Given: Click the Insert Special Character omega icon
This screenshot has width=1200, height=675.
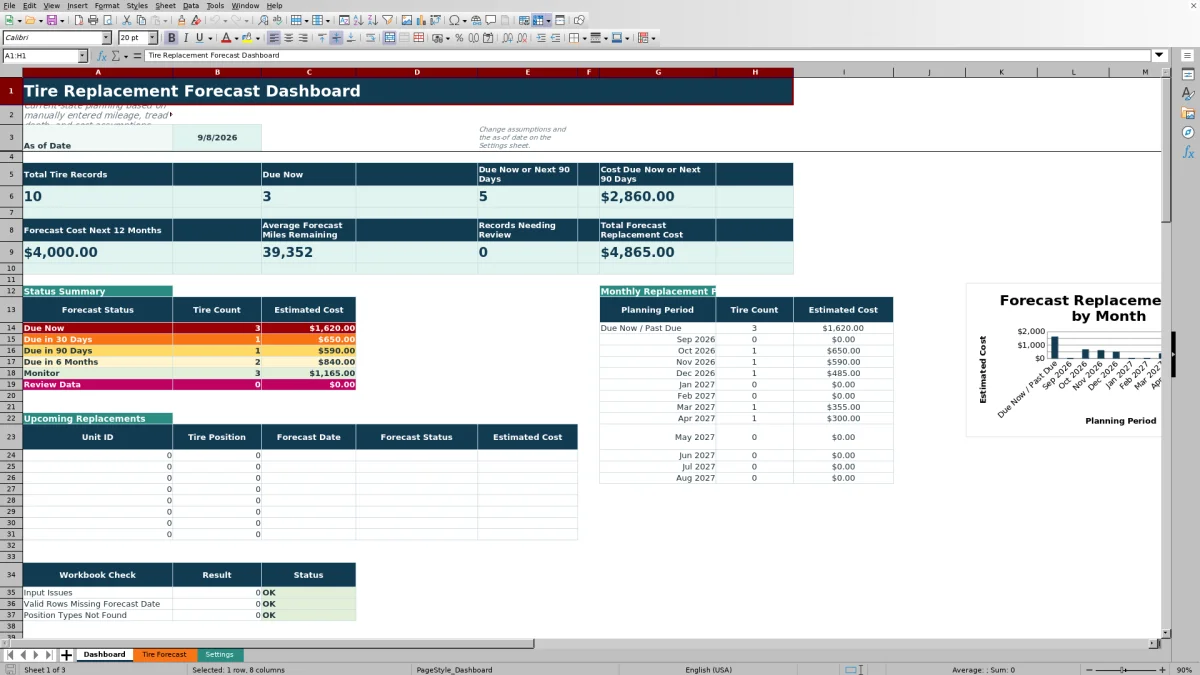Looking at the screenshot, I should click(x=454, y=20).
